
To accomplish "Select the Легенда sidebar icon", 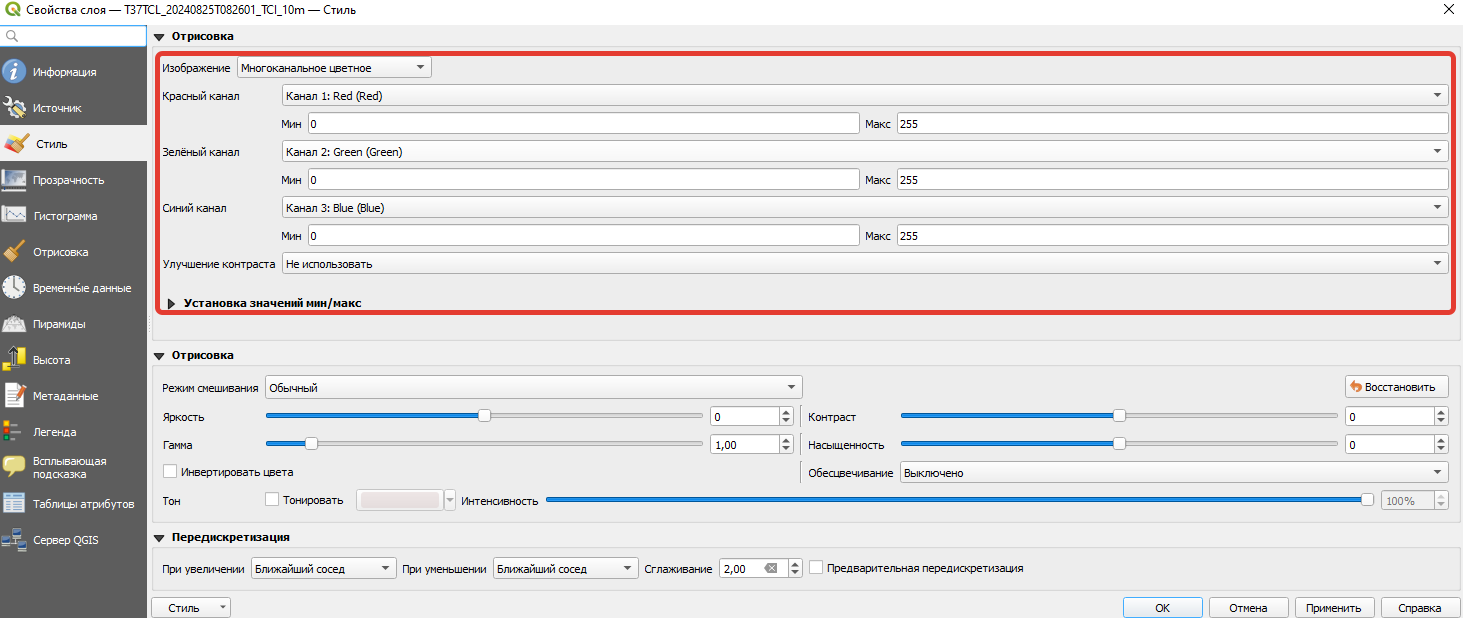I will pos(14,432).
